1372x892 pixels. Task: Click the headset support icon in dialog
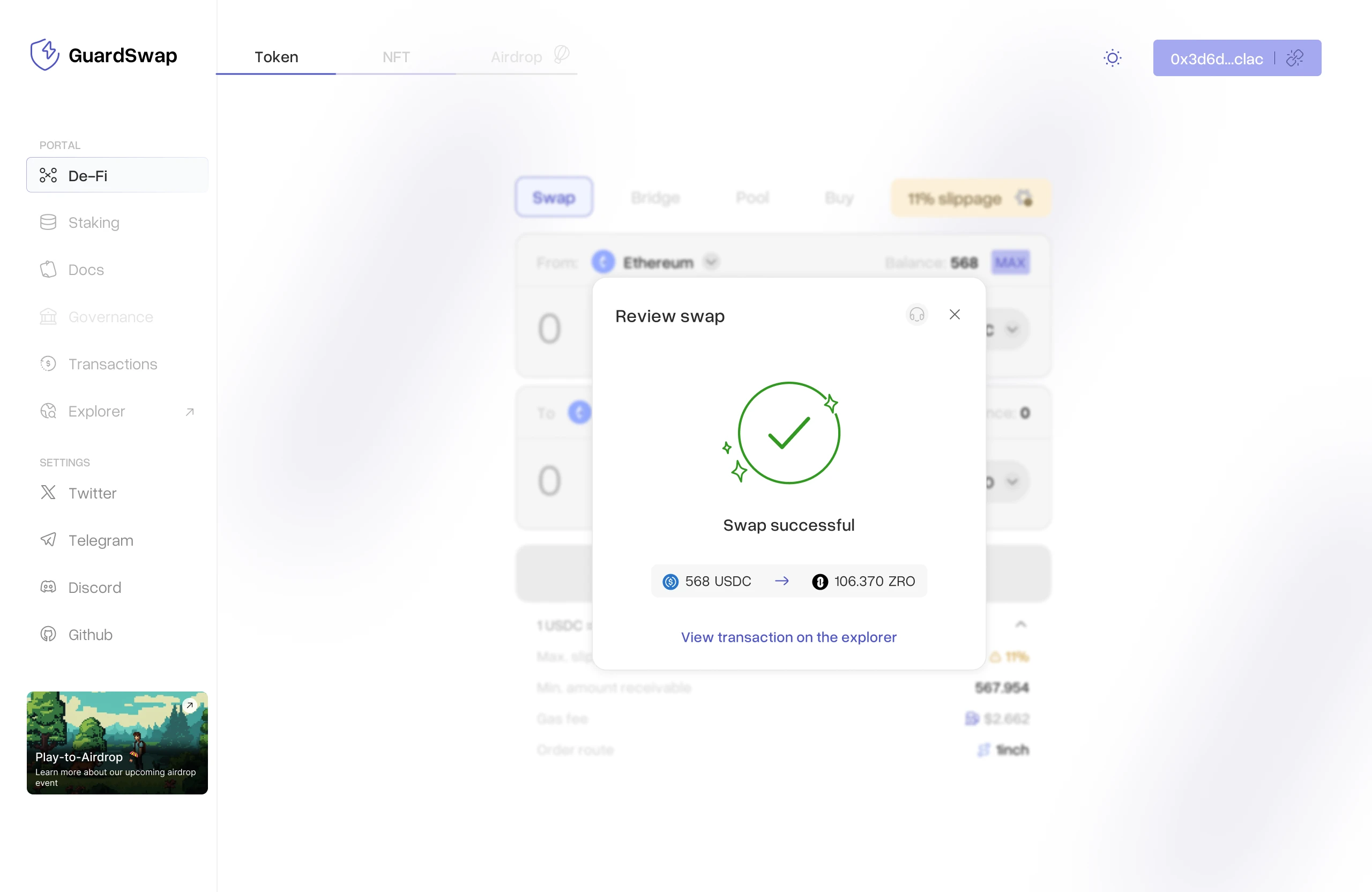[x=916, y=314]
